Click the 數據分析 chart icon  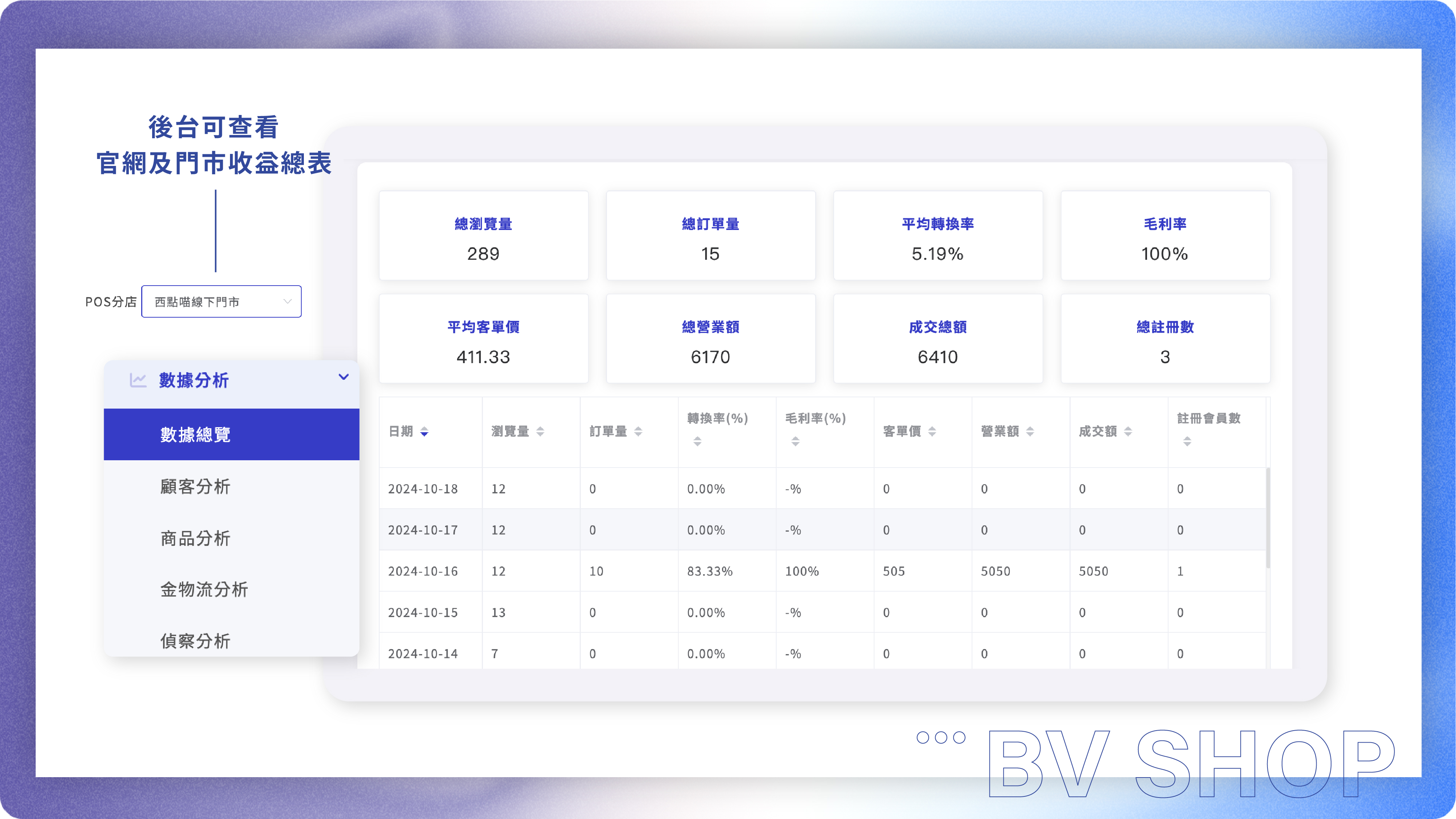pos(138,380)
